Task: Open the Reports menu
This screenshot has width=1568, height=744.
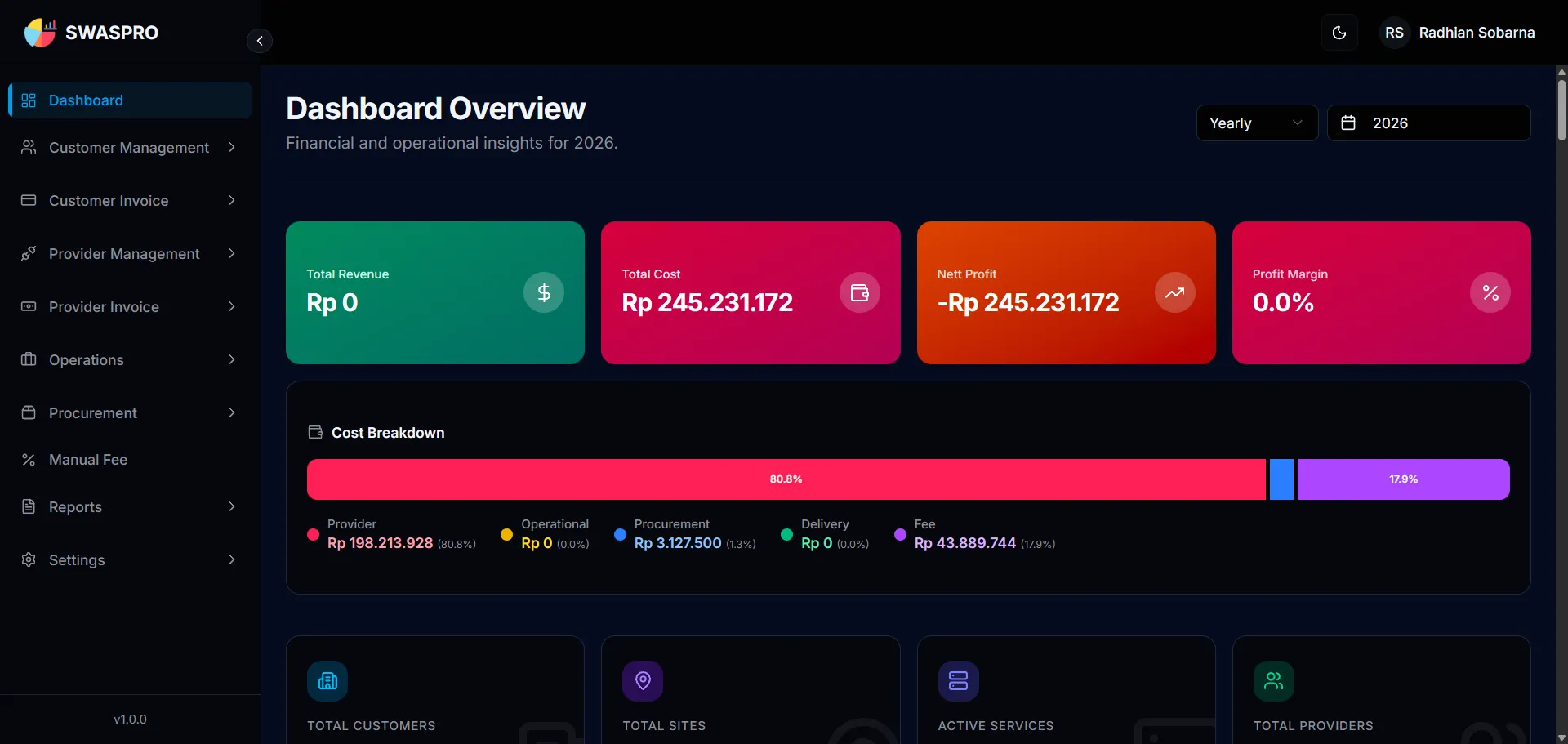Action: tap(131, 507)
